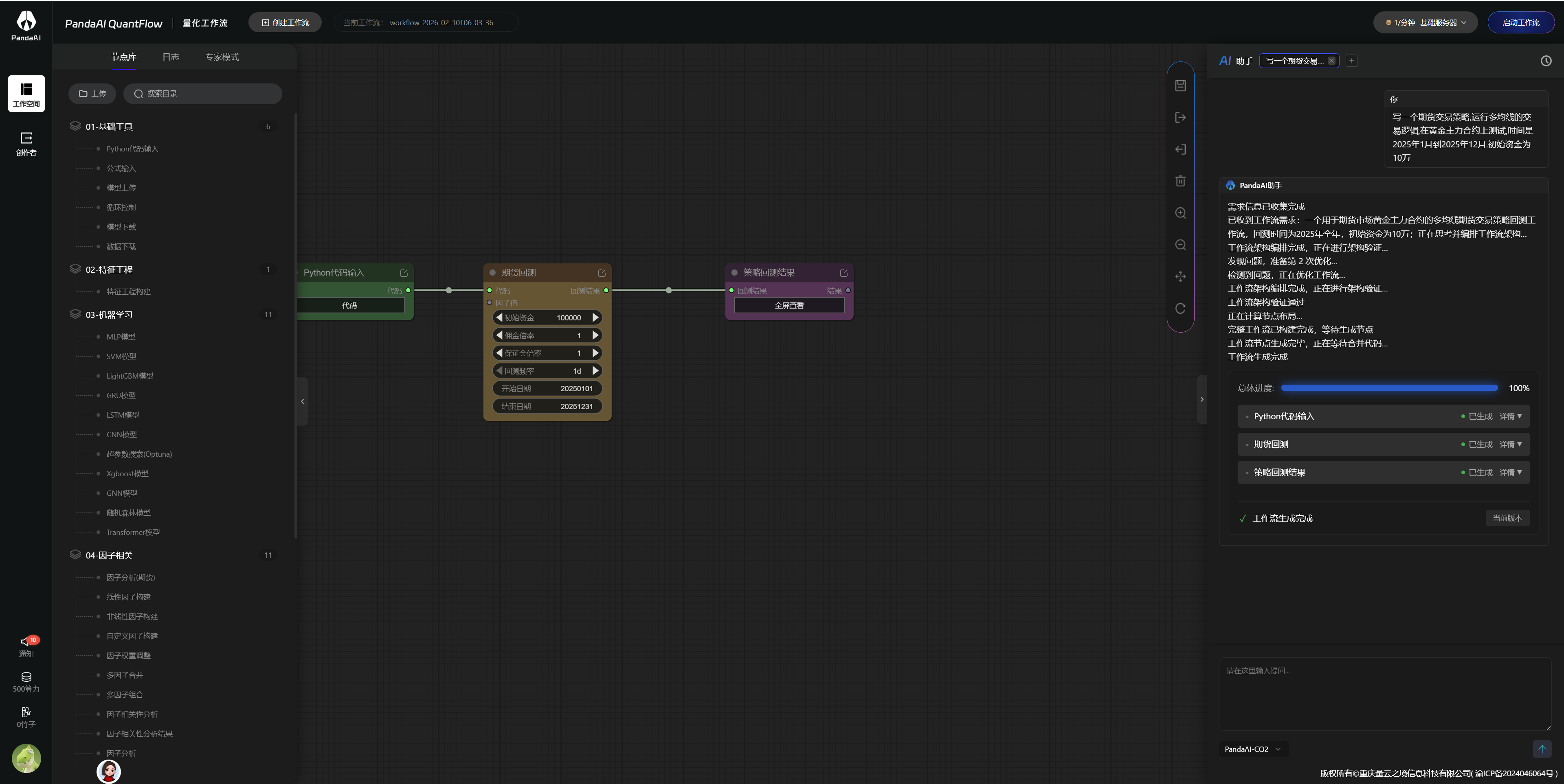
Task: Select the 因子分析(期货) node item
Action: pyautogui.click(x=130, y=577)
